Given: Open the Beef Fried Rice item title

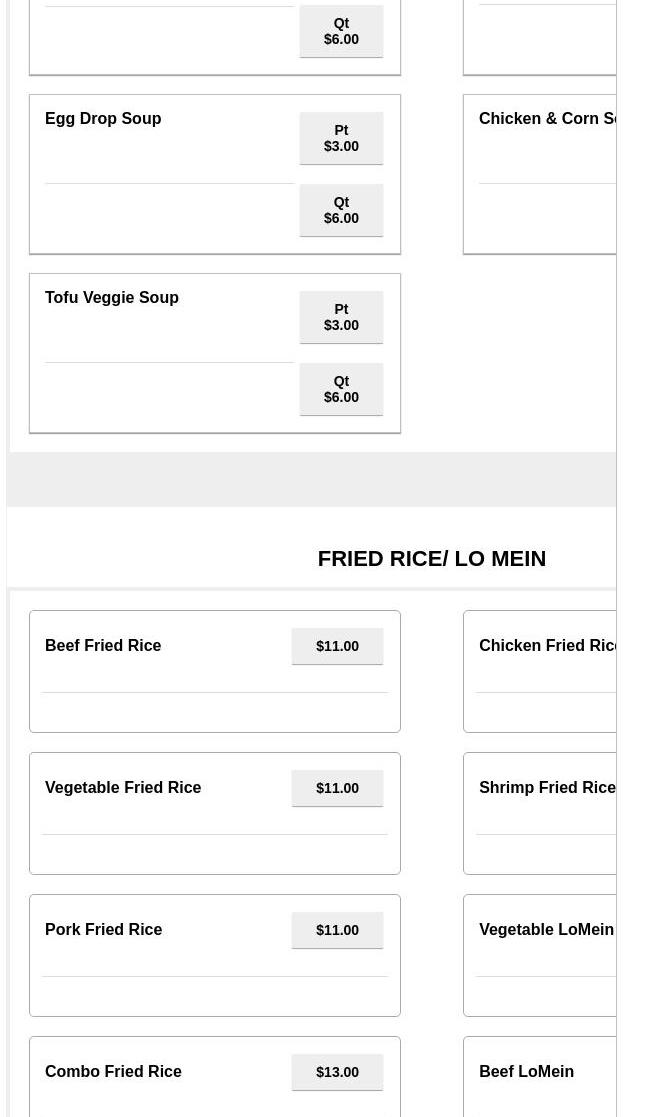Looking at the screenshot, I should [x=103, y=645].
